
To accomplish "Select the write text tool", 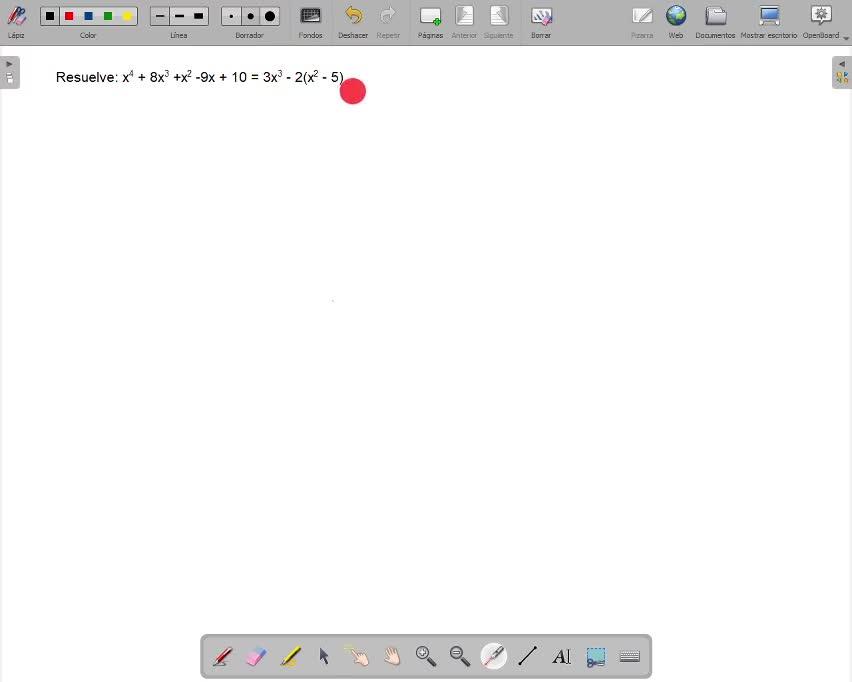I will pos(561,656).
